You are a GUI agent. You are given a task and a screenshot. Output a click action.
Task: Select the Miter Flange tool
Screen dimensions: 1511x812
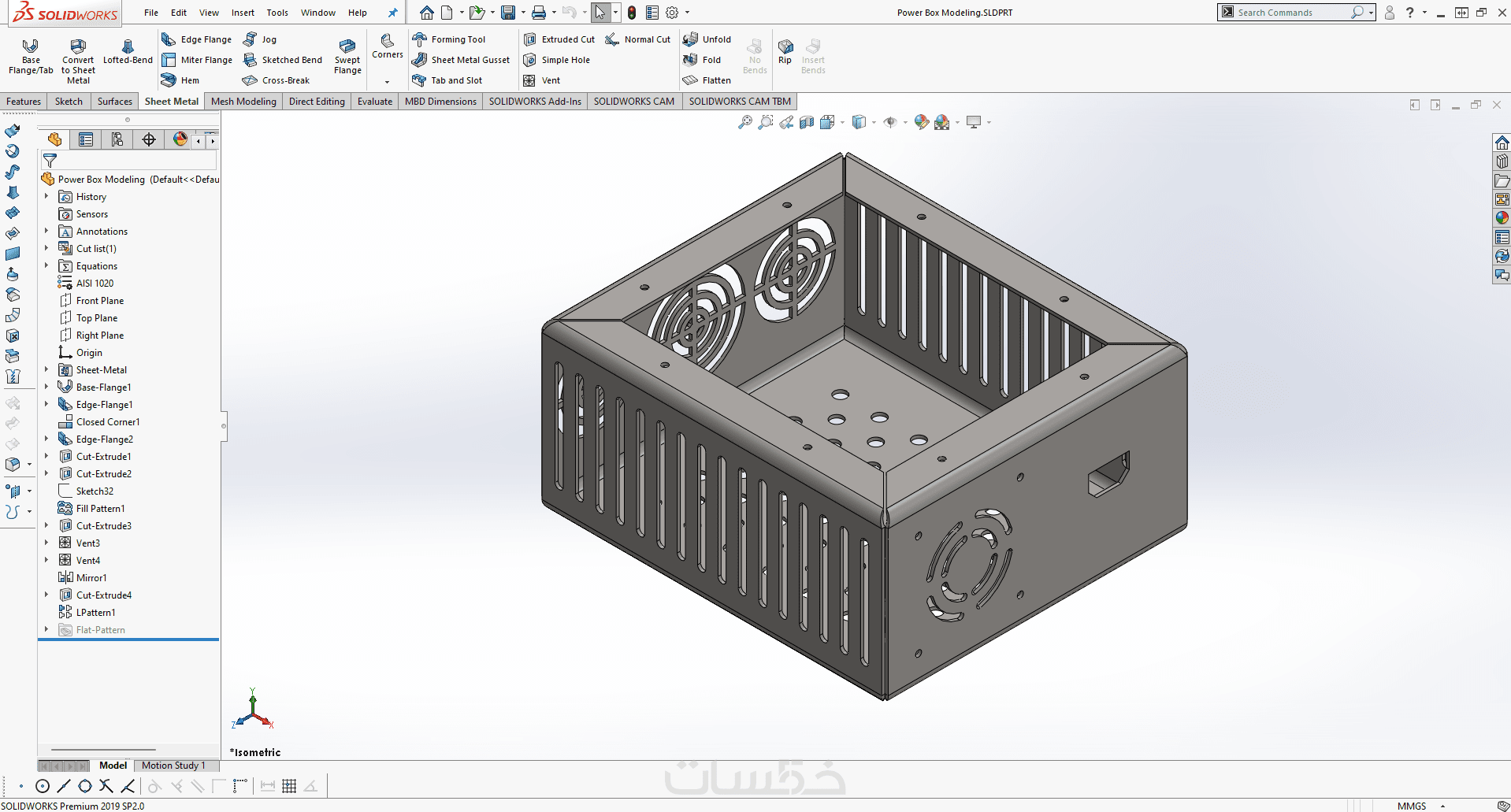196,60
